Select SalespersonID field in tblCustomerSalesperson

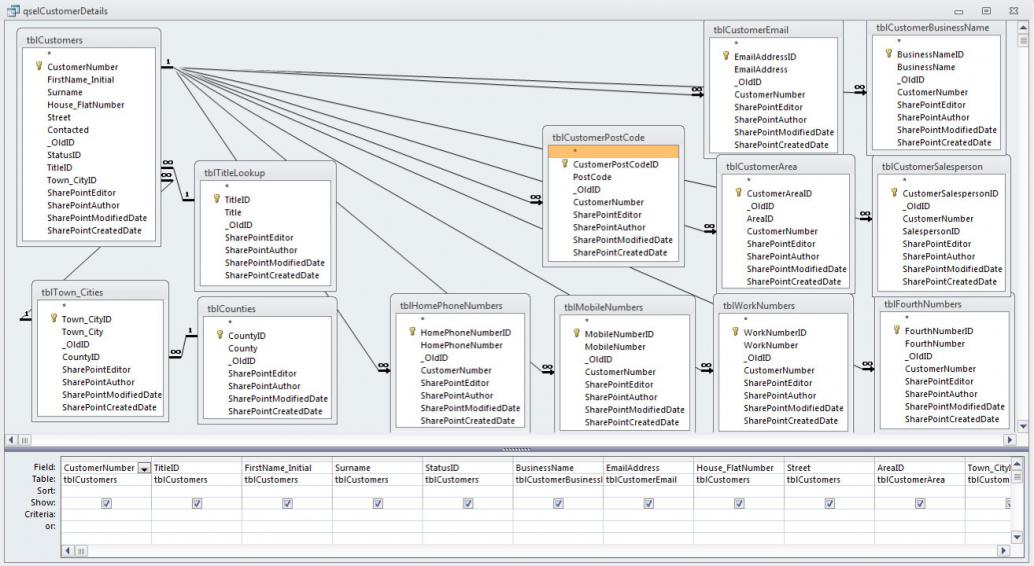click(x=930, y=231)
